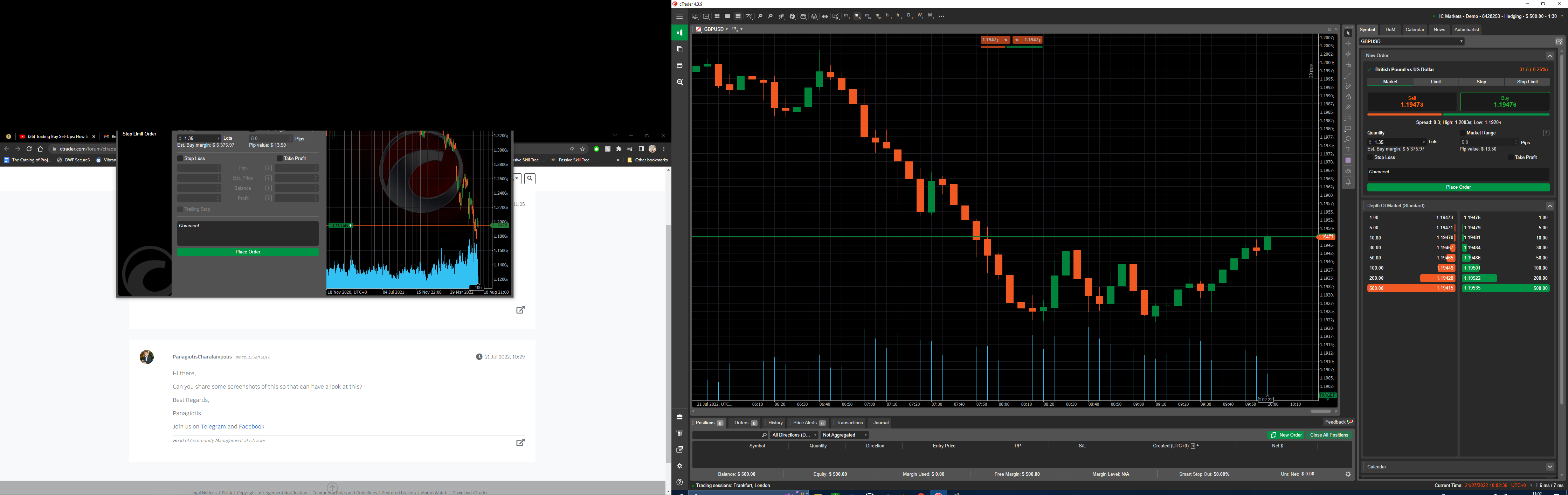Open more timeframes ellipsis in toolbar
This screenshot has height=495, width=1568.
[x=942, y=16]
